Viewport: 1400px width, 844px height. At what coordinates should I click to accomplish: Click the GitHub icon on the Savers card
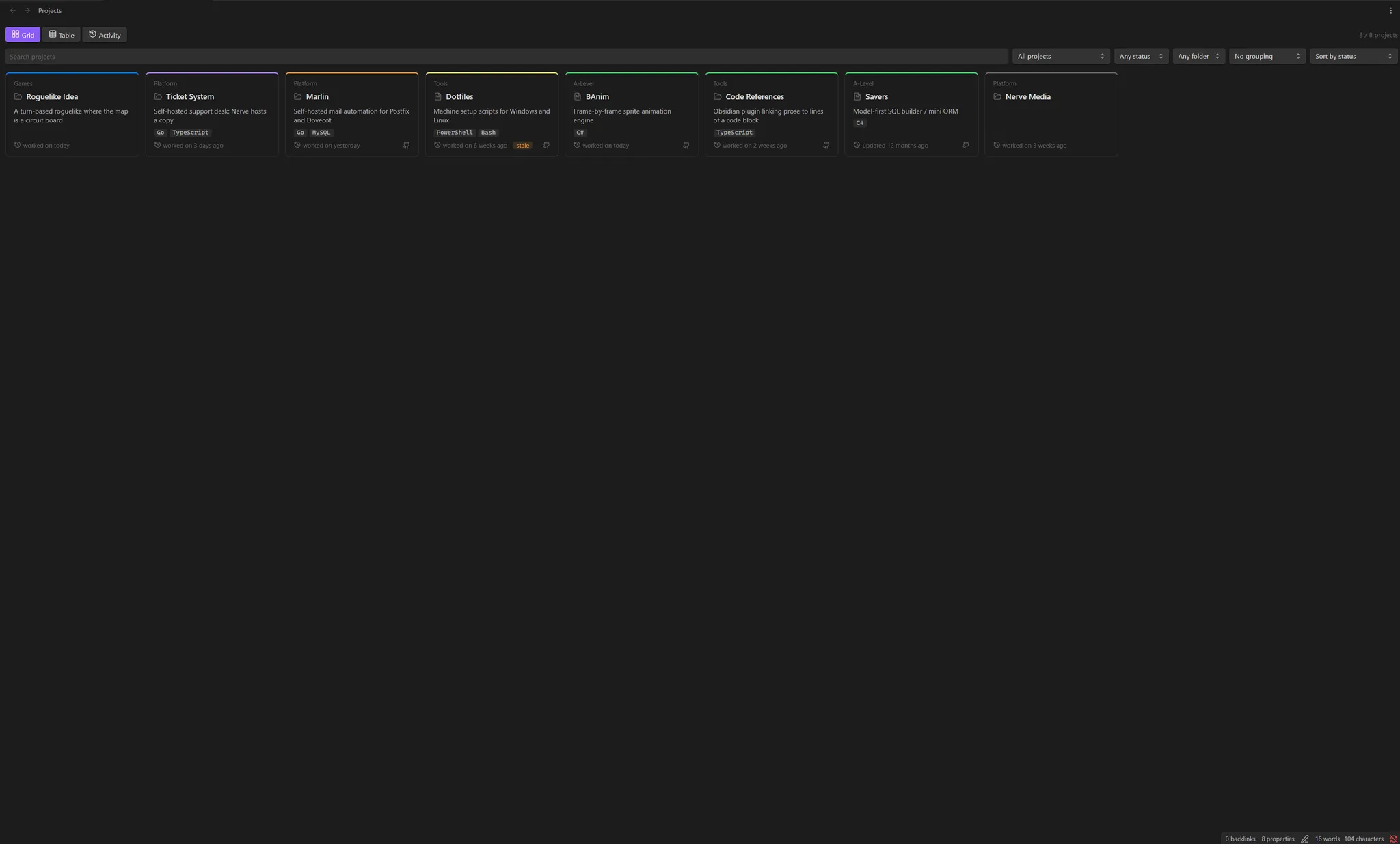coord(965,145)
